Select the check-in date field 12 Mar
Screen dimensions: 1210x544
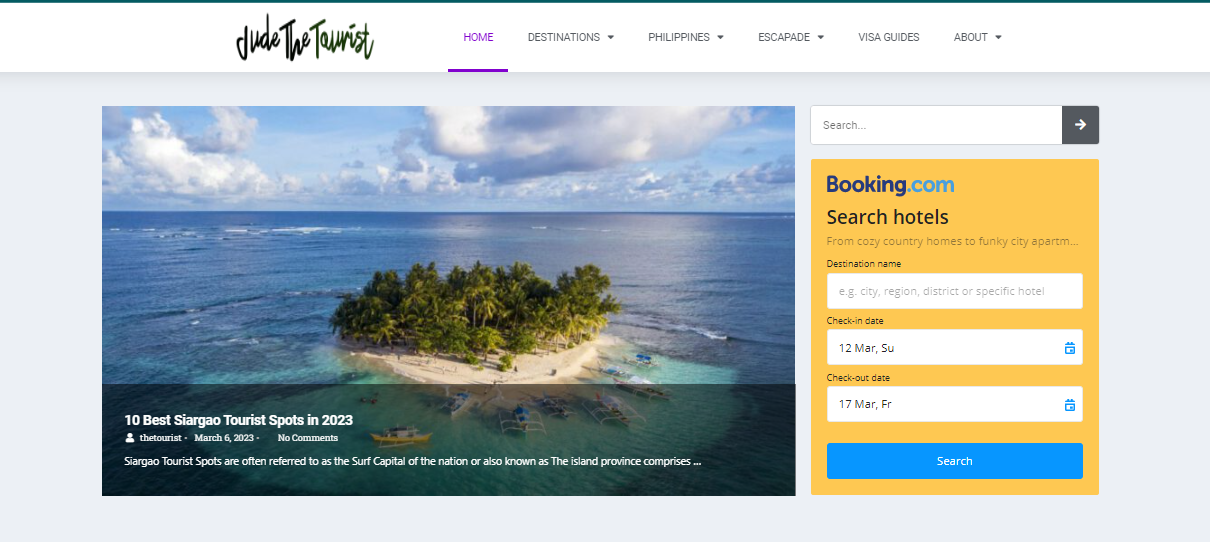point(955,348)
